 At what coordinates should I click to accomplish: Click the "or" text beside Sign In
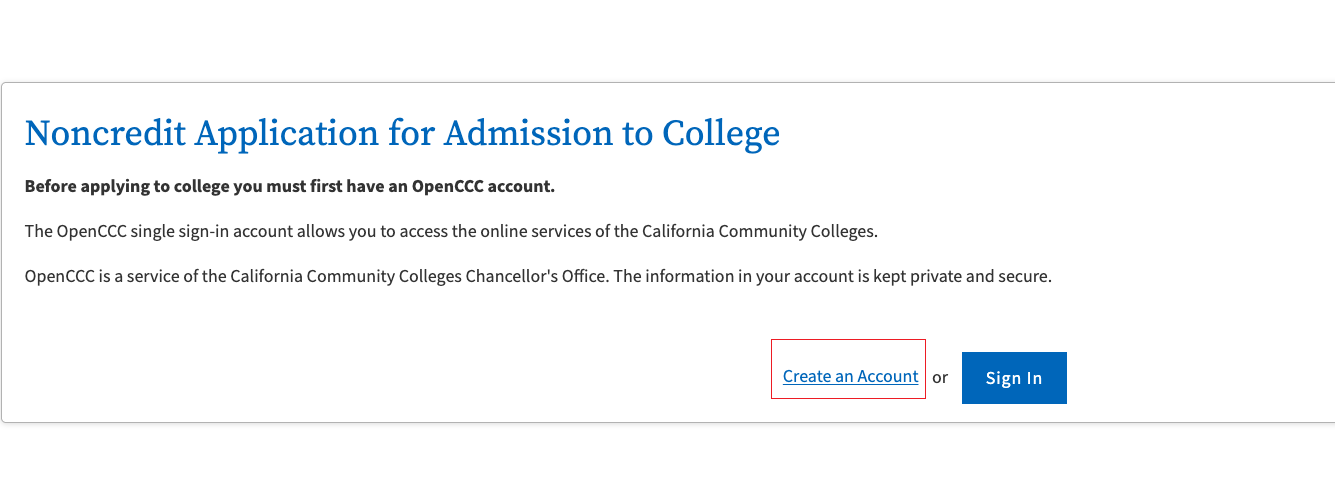[x=940, y=377]
